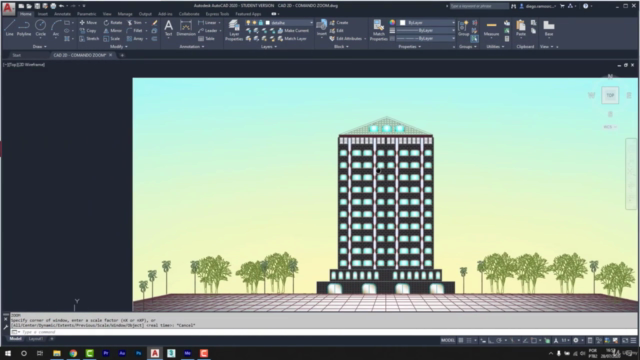
Task: Select the Text annotation tool
Action: pos(169,28)
